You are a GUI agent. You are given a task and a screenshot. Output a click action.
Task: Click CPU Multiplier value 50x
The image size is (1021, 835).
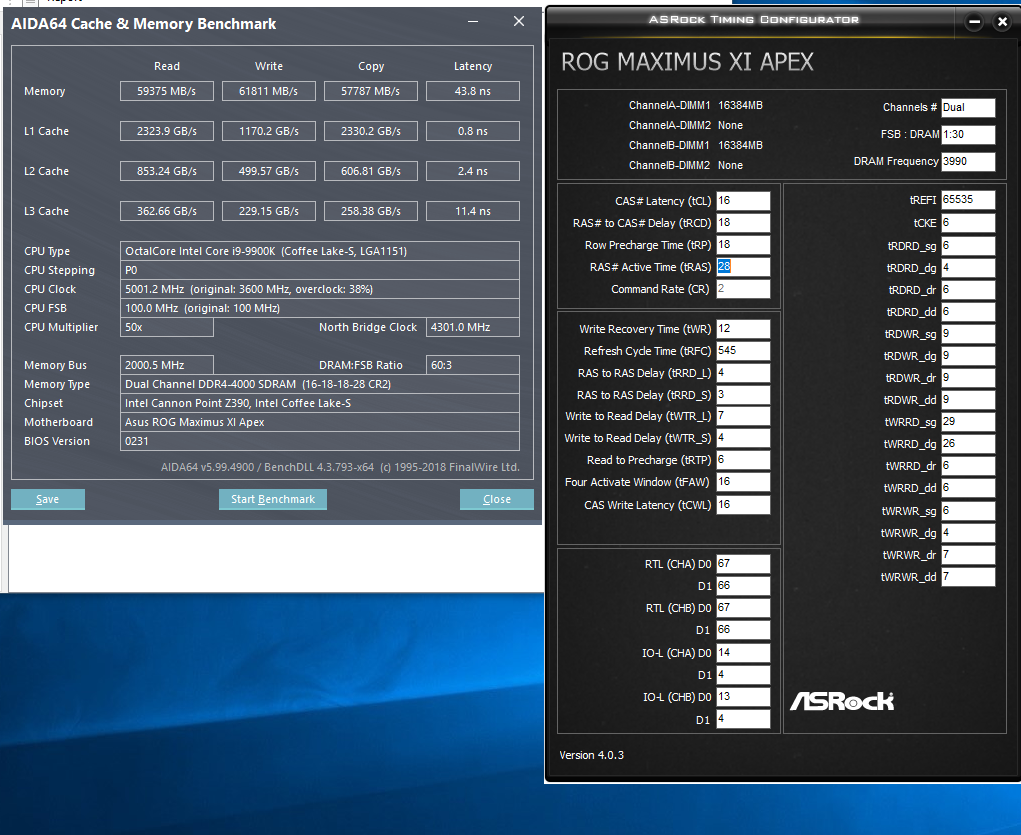point(167,327)
